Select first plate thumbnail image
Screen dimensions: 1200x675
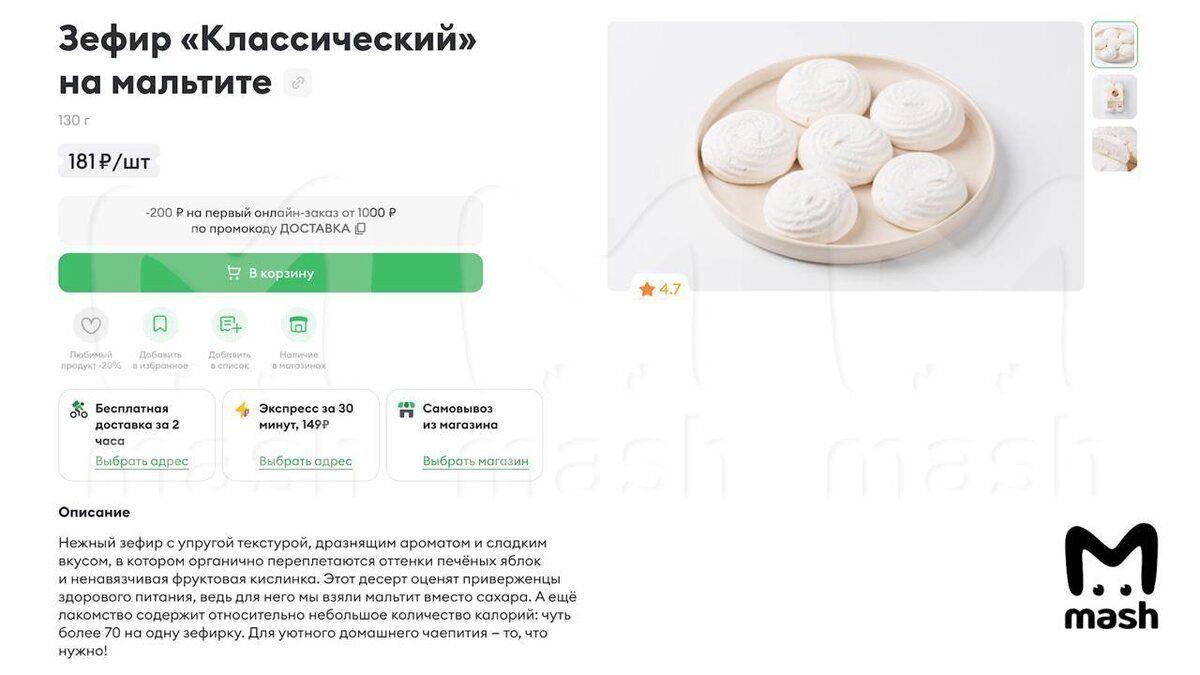[x=1114, y=45]
